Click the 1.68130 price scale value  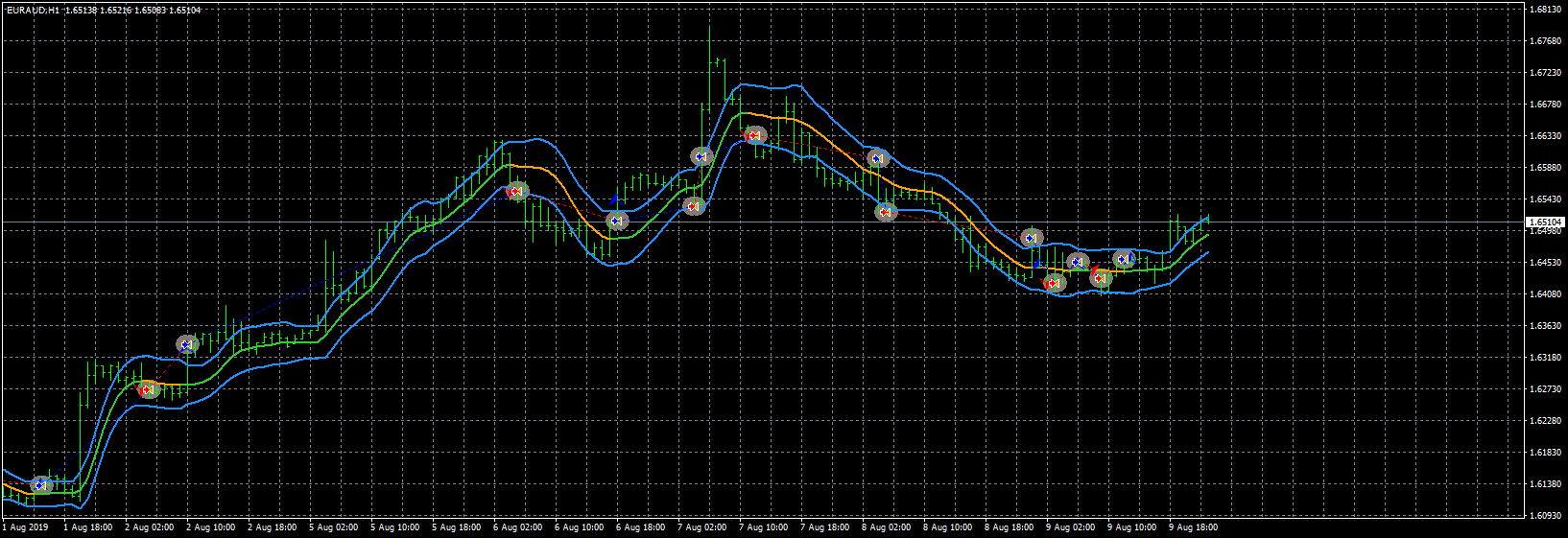point(1545,10)
